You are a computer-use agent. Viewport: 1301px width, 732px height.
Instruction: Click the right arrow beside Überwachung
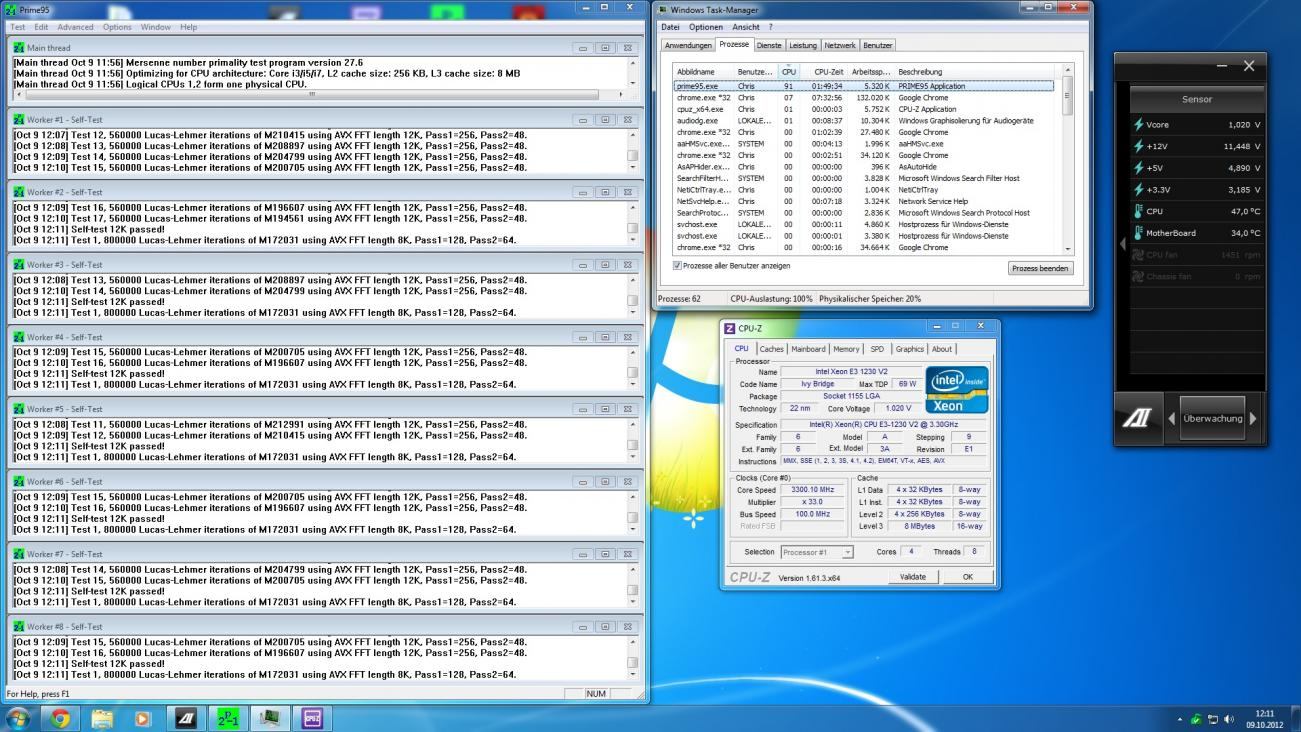coord(1252,419)
